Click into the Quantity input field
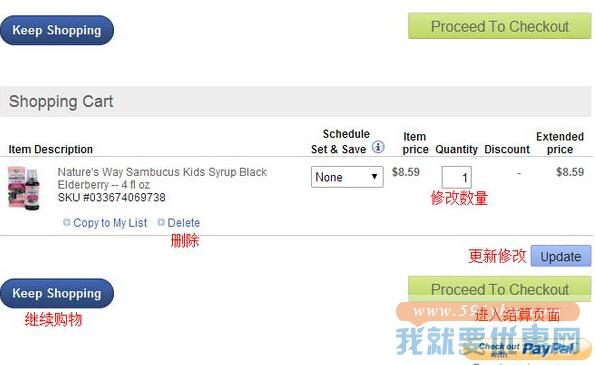This screenshot has height=365, width=595. point(456,177)
